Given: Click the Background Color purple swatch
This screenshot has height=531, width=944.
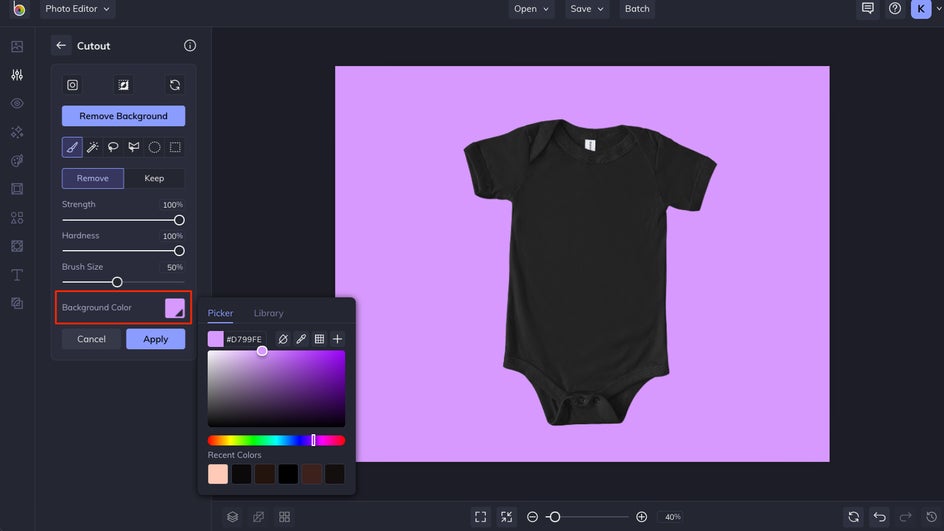Looking at the screenshot, I should [175, 308].
